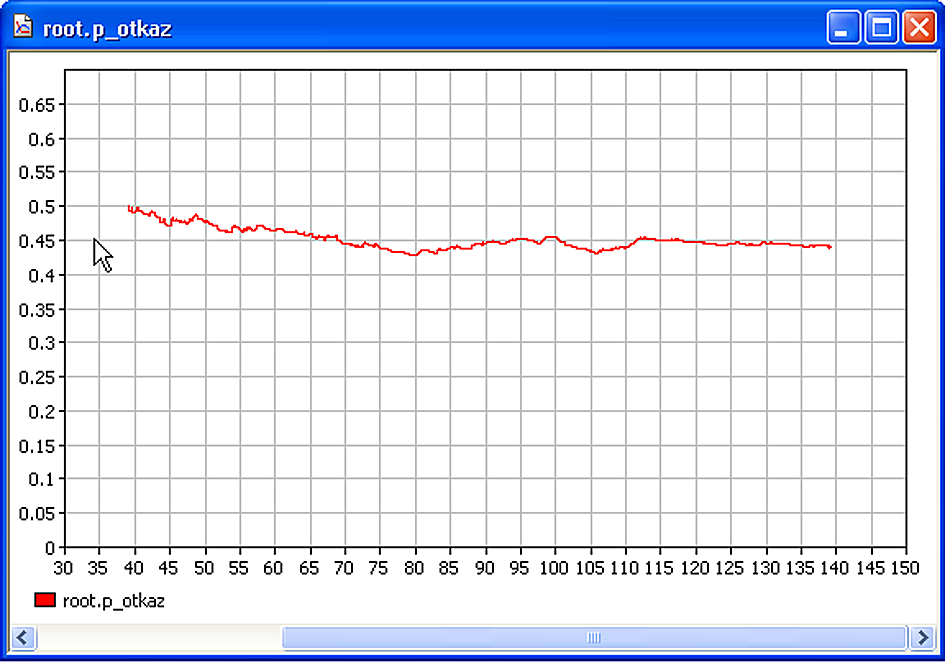The height and width of the screenshot is (663, 945).
Task: Click x-axis label 80
Action: (x=414, y=568)
